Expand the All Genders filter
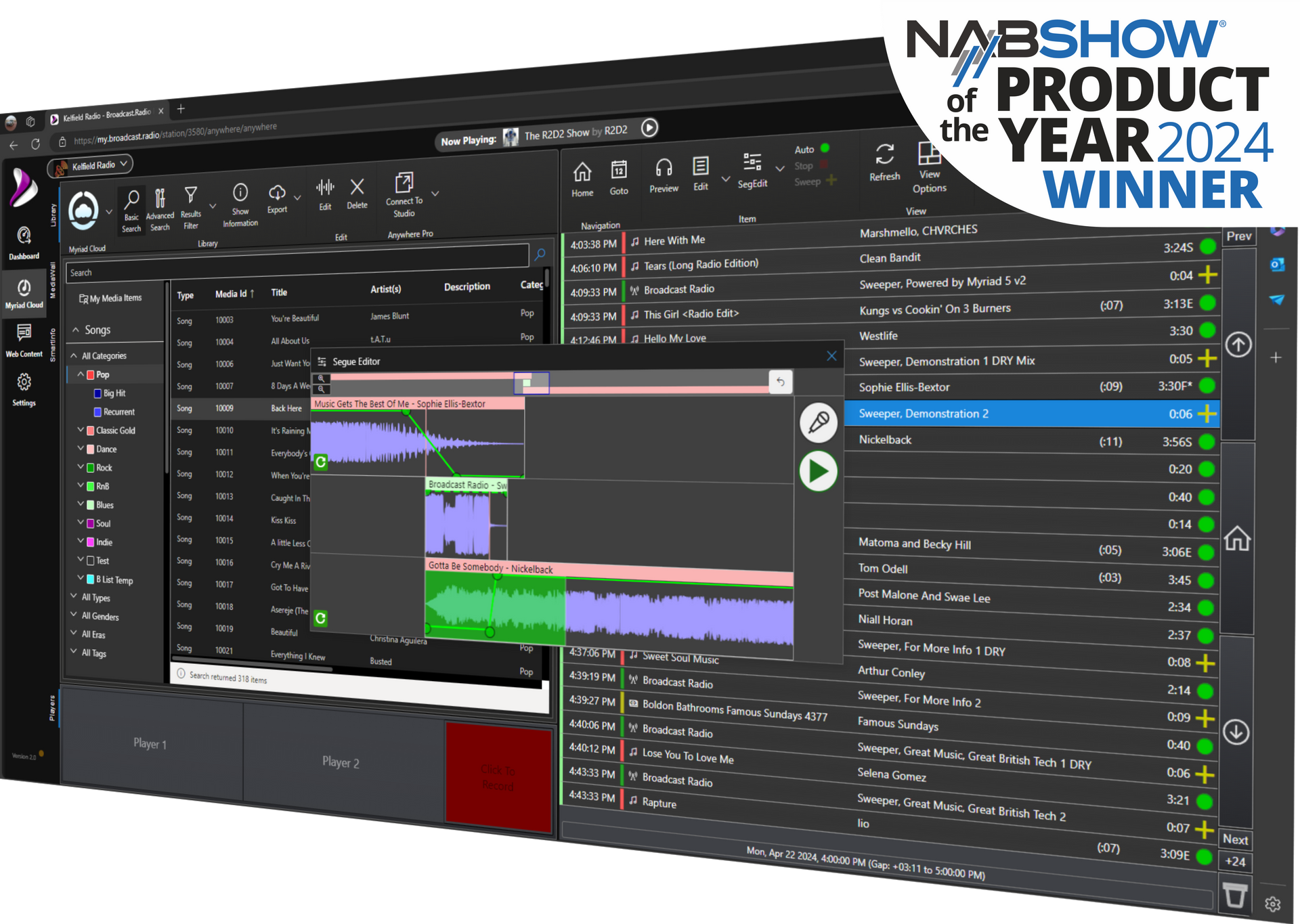This screenshot has width=1300, height=924. tap(74, 615)
